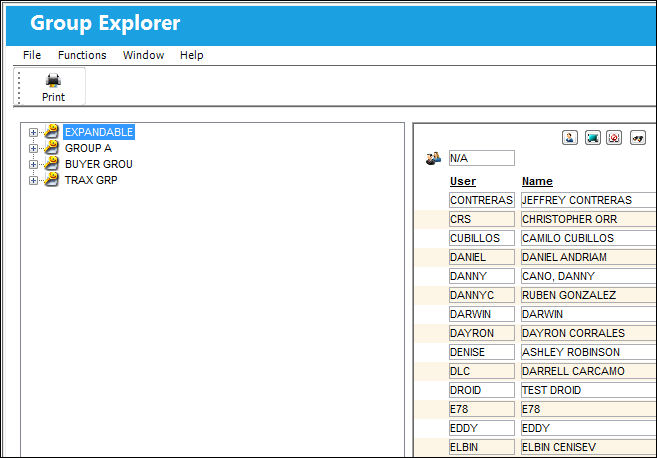Click the DAYRON CORRALES name cell
Viewport: 657px width, 458px height.
589,333
